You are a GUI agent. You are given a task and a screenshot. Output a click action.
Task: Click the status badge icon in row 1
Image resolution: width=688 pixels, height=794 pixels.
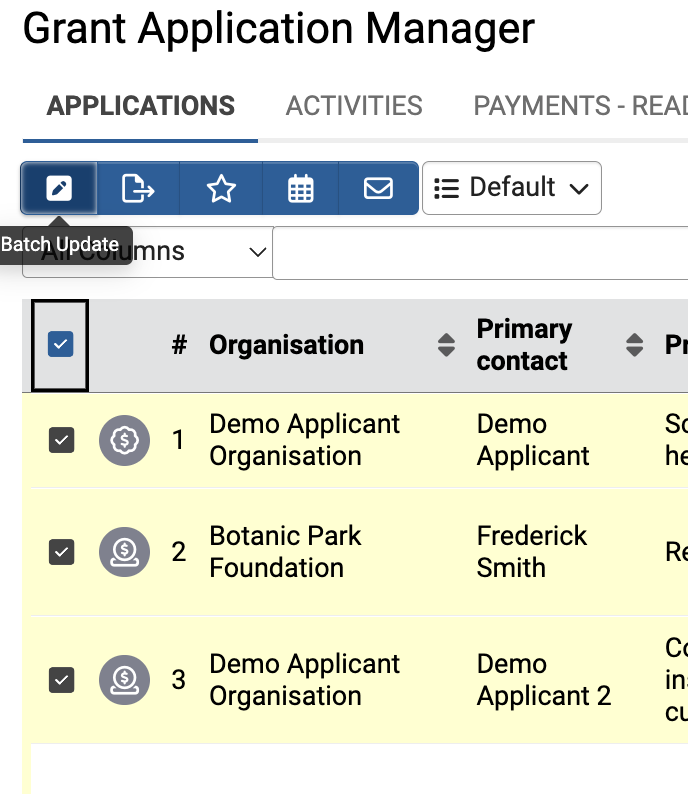point(124,440)
